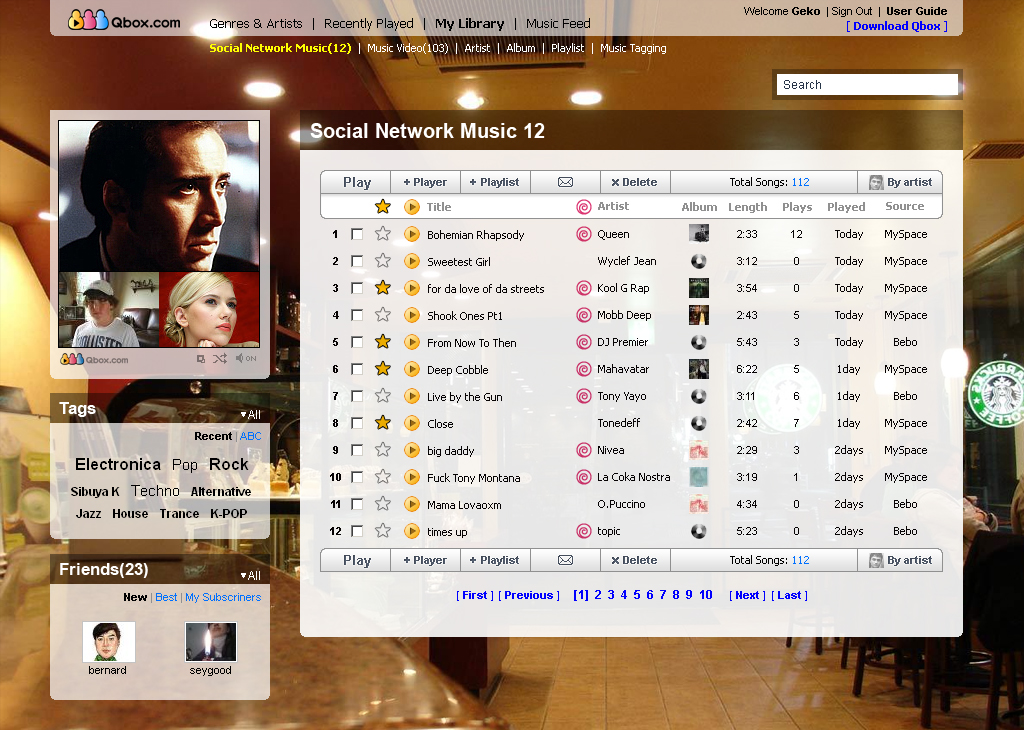Viewport: 1024px width, 730px height.
Task: Check the box for Bohemian Rhapsody
Action: pyautogui.click(x=357, y=234)
